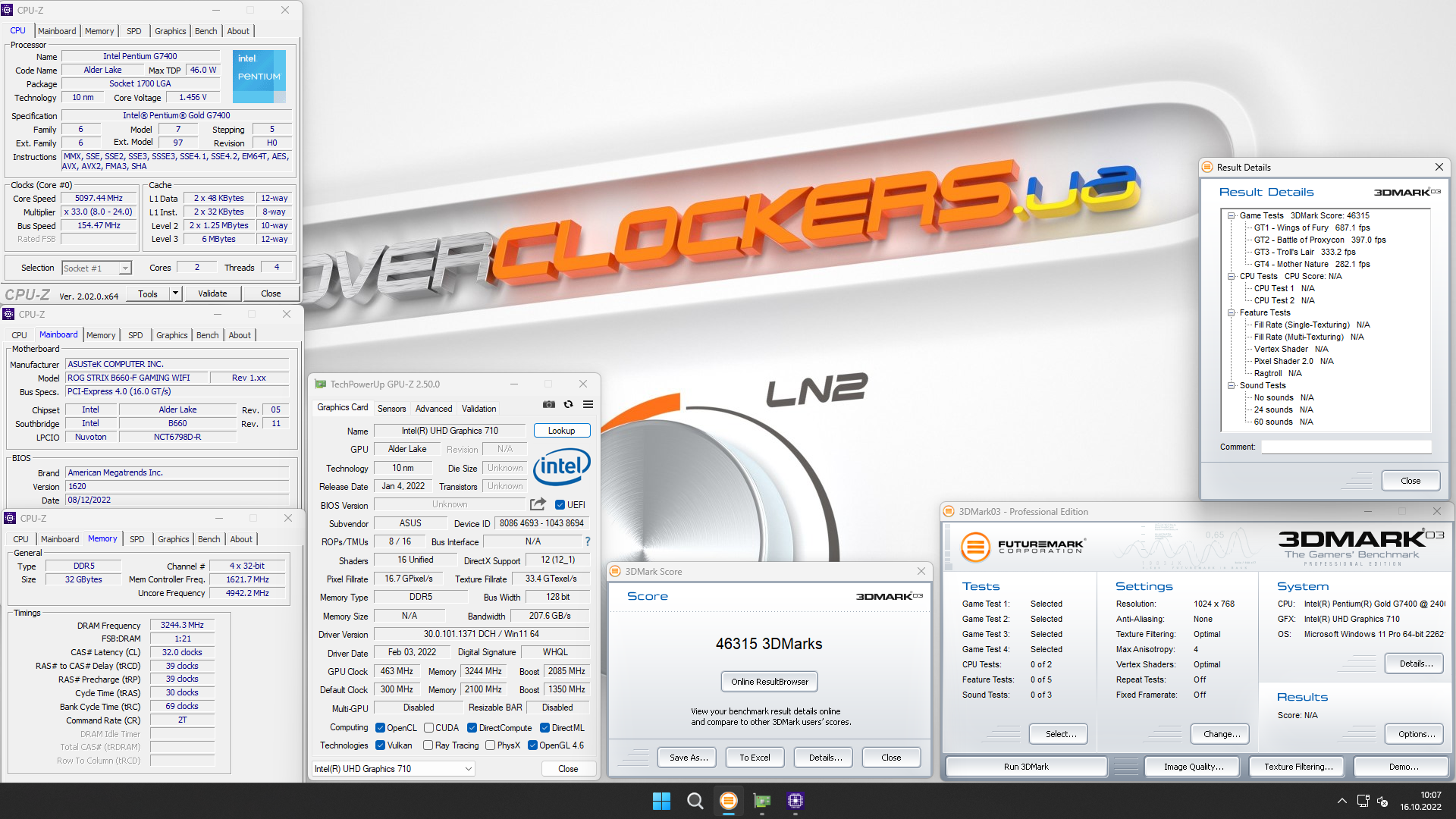Image resolution: width=1456 pixels, height=819 pixels.
Task: Click the top CPU-Z window title icon
Action: [x=7, y=10]
